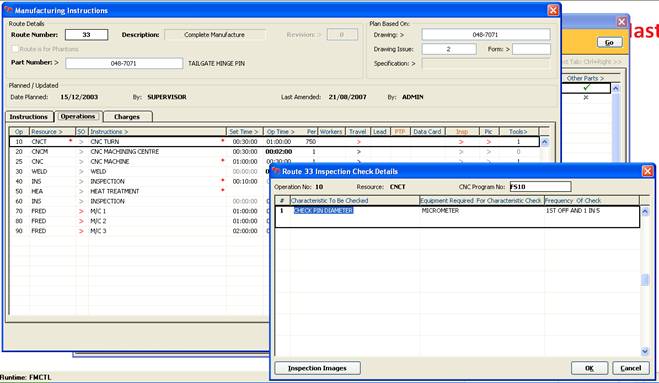Screen dimensions: 659x383
Task: Select operation 60 INSPECTION instruction
Action: 107,201
